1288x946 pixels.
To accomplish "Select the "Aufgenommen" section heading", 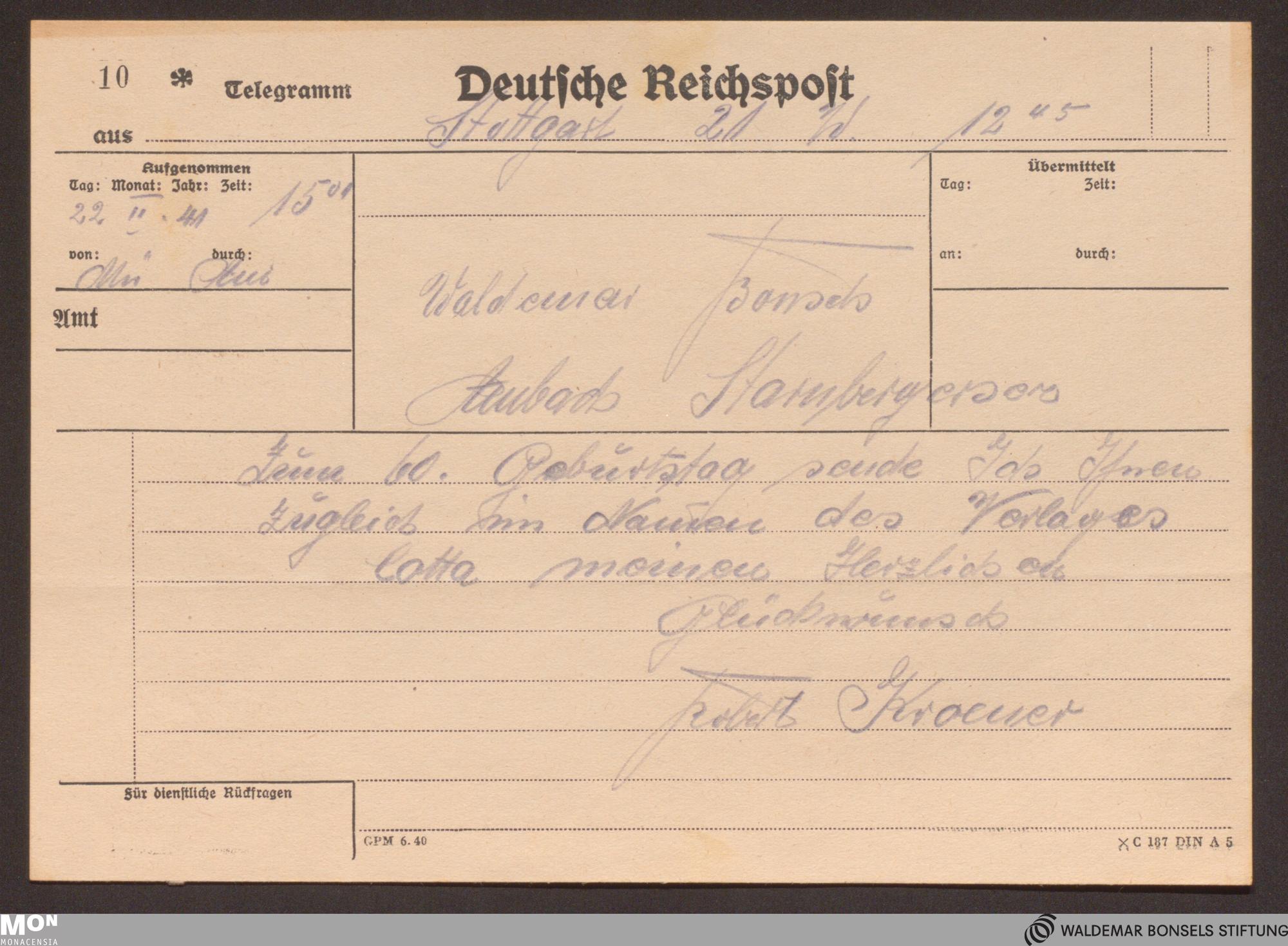I will pos(196,169).
